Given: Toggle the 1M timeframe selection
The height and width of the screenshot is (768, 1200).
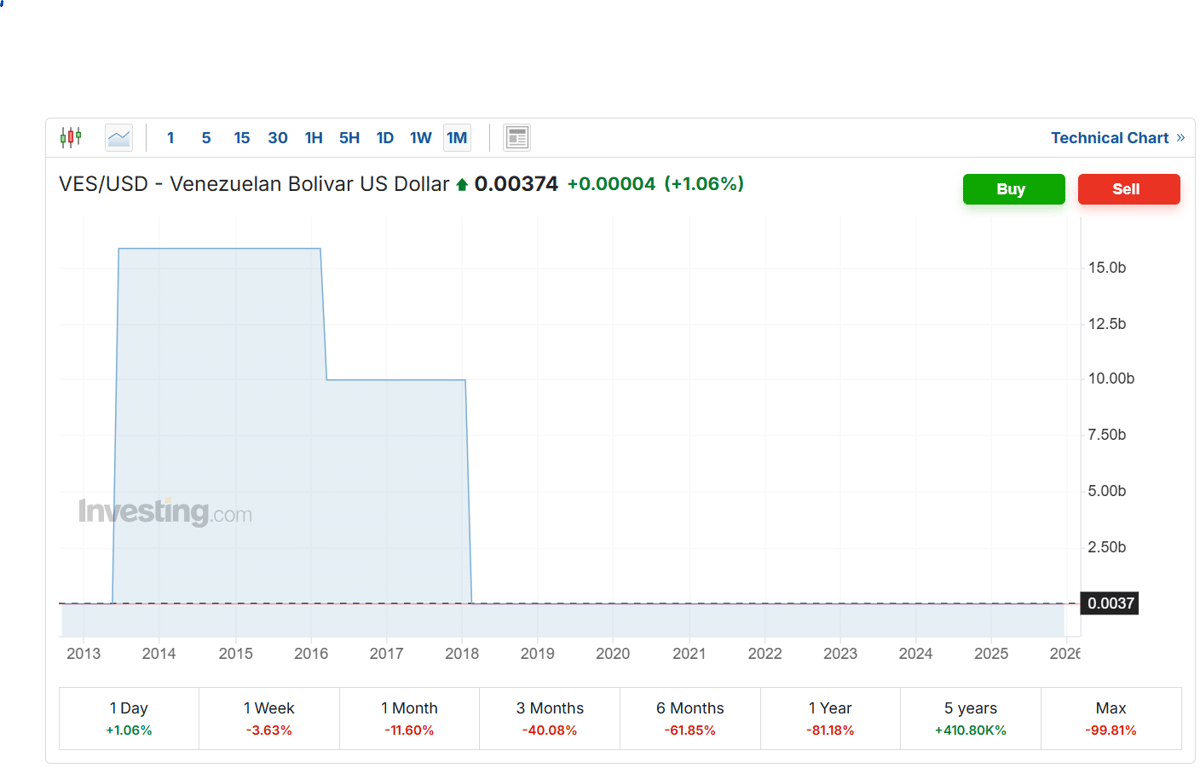Looking at the screenshot, I should [456, 137].
